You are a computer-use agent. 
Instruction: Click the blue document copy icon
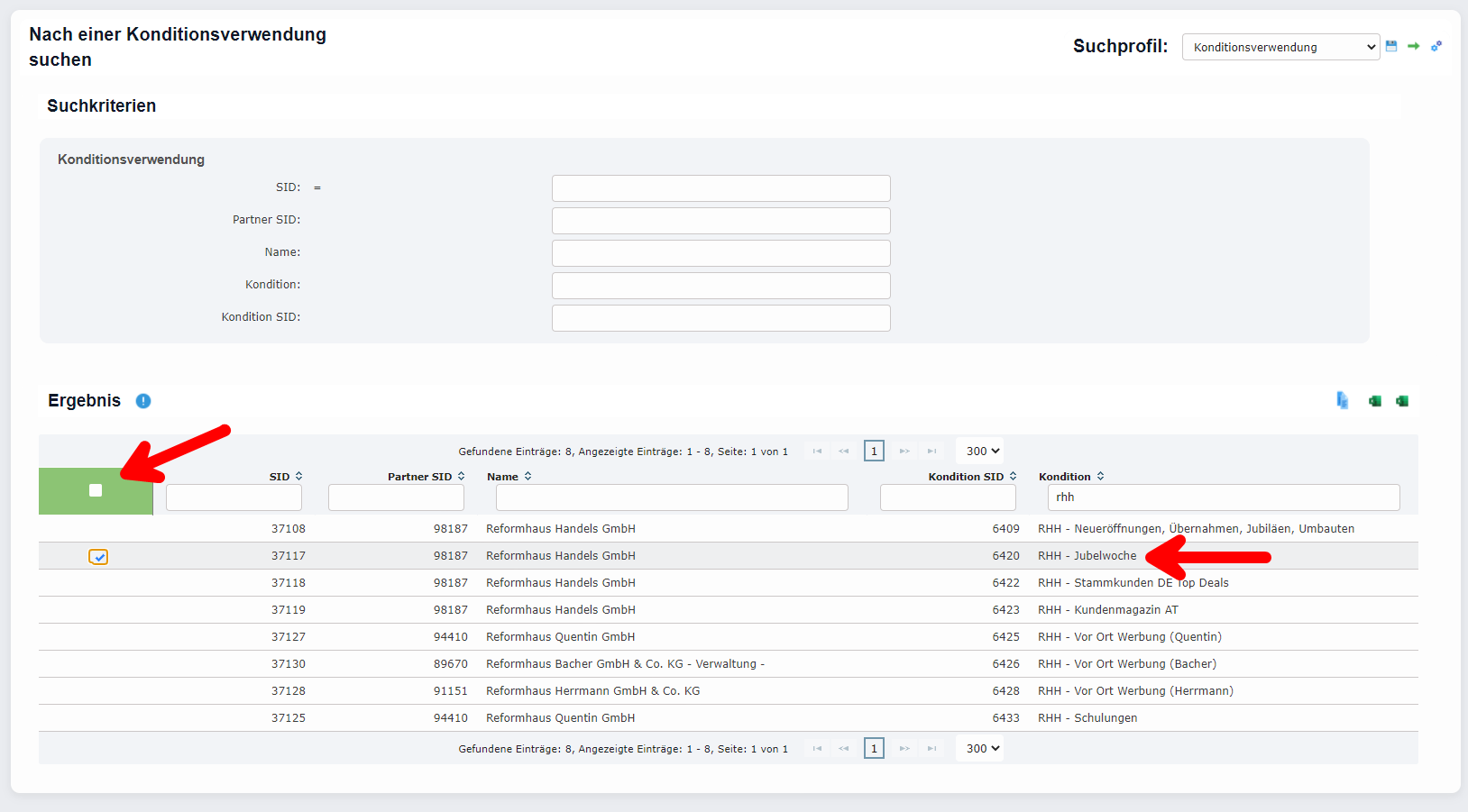tap(1343, 401)
